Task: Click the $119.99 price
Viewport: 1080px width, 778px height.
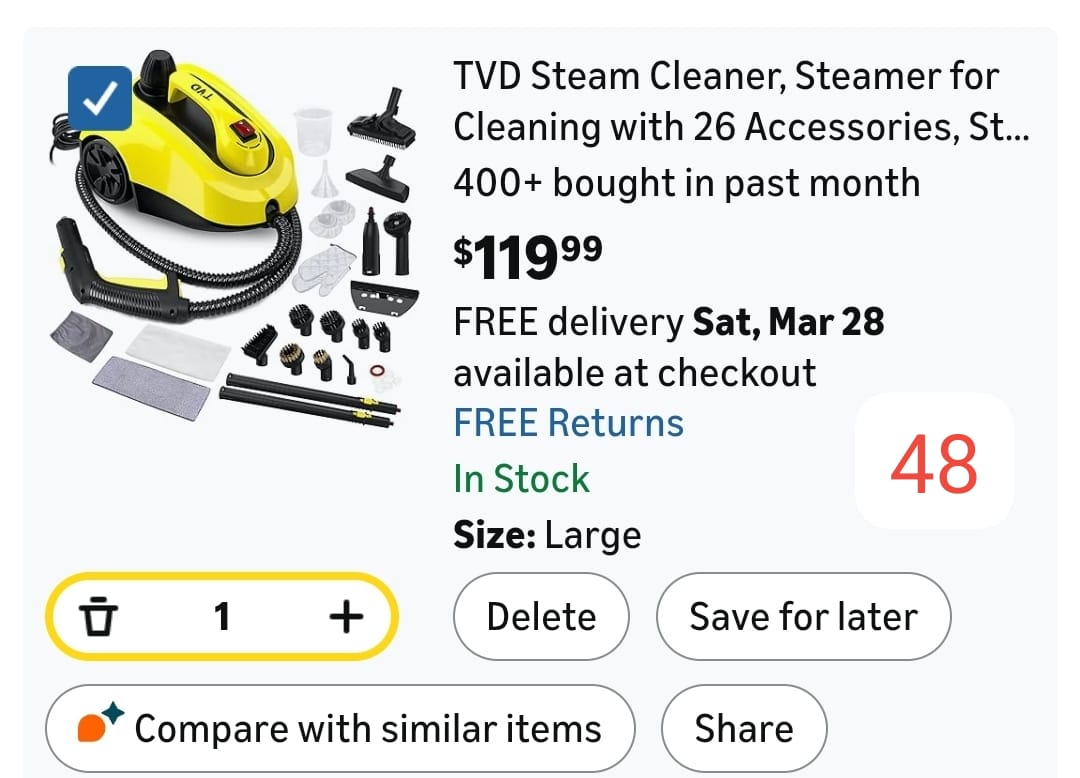Action: click(528, 255)
